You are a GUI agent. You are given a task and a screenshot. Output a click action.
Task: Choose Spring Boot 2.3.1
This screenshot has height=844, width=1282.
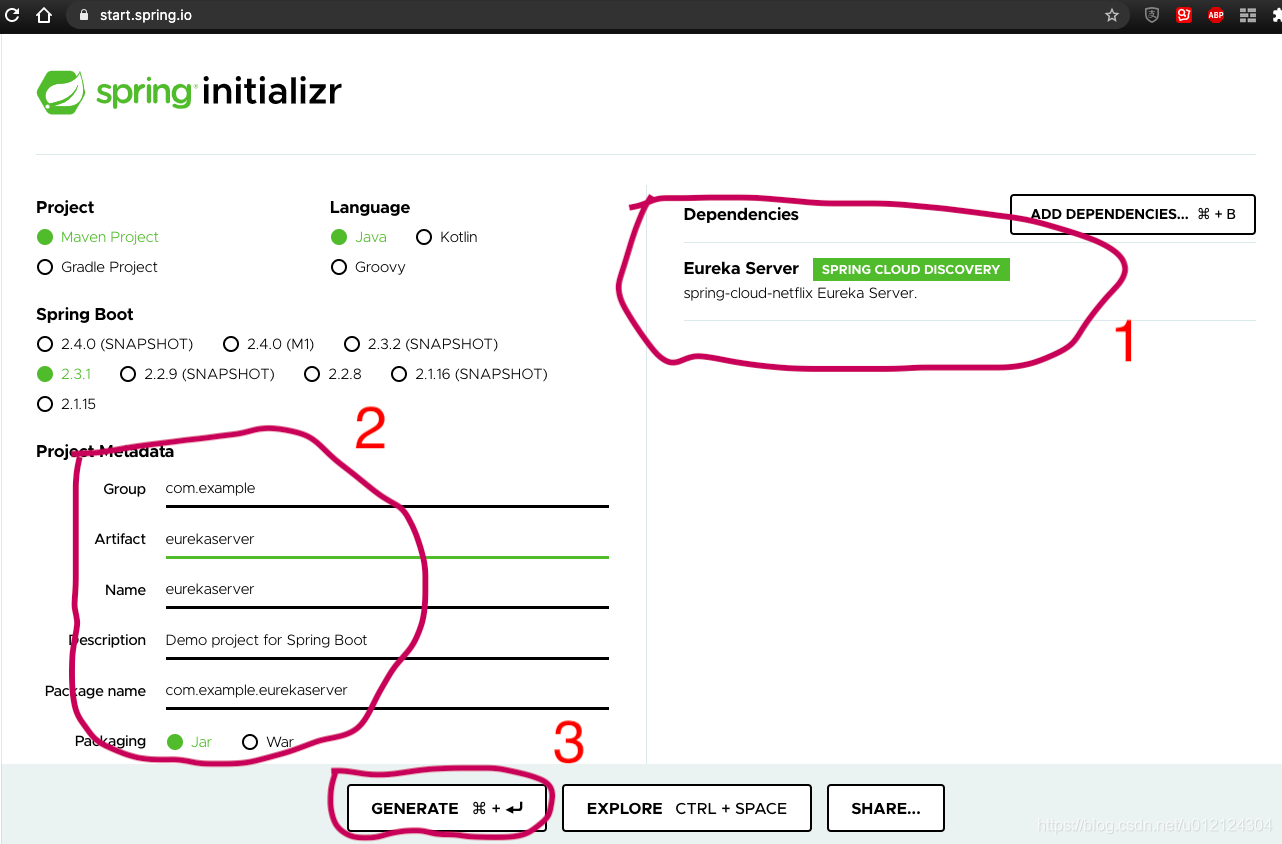coord(64,374)
